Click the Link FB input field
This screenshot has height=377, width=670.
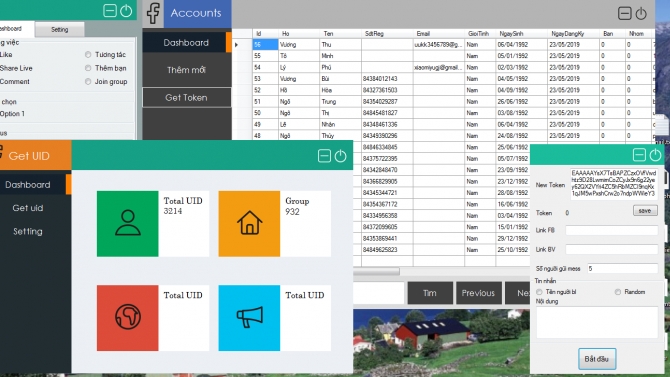coord(611,230)
